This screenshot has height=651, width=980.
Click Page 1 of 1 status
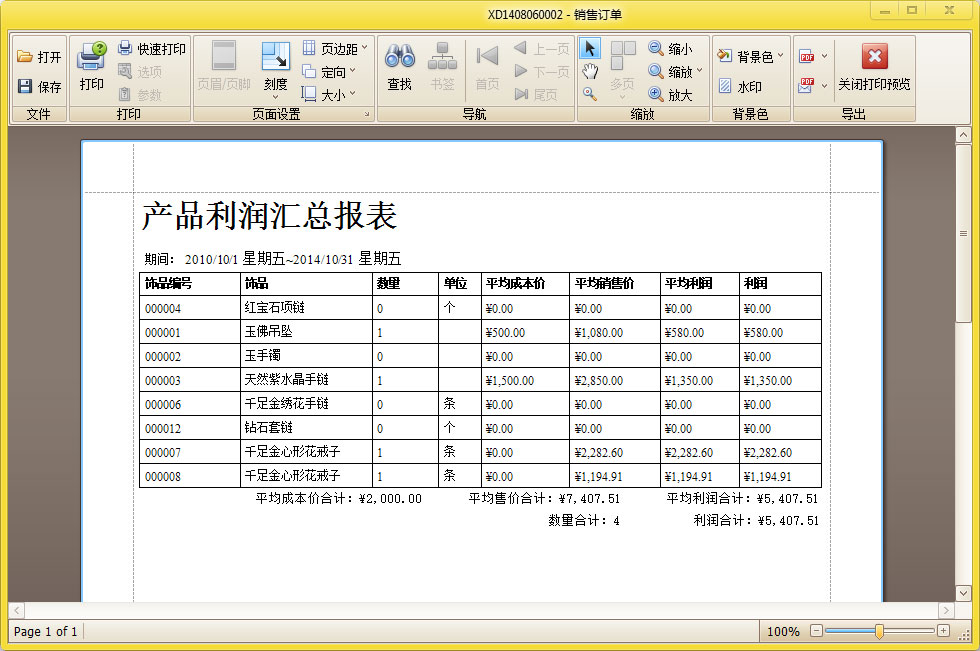(x=46, y=632)
